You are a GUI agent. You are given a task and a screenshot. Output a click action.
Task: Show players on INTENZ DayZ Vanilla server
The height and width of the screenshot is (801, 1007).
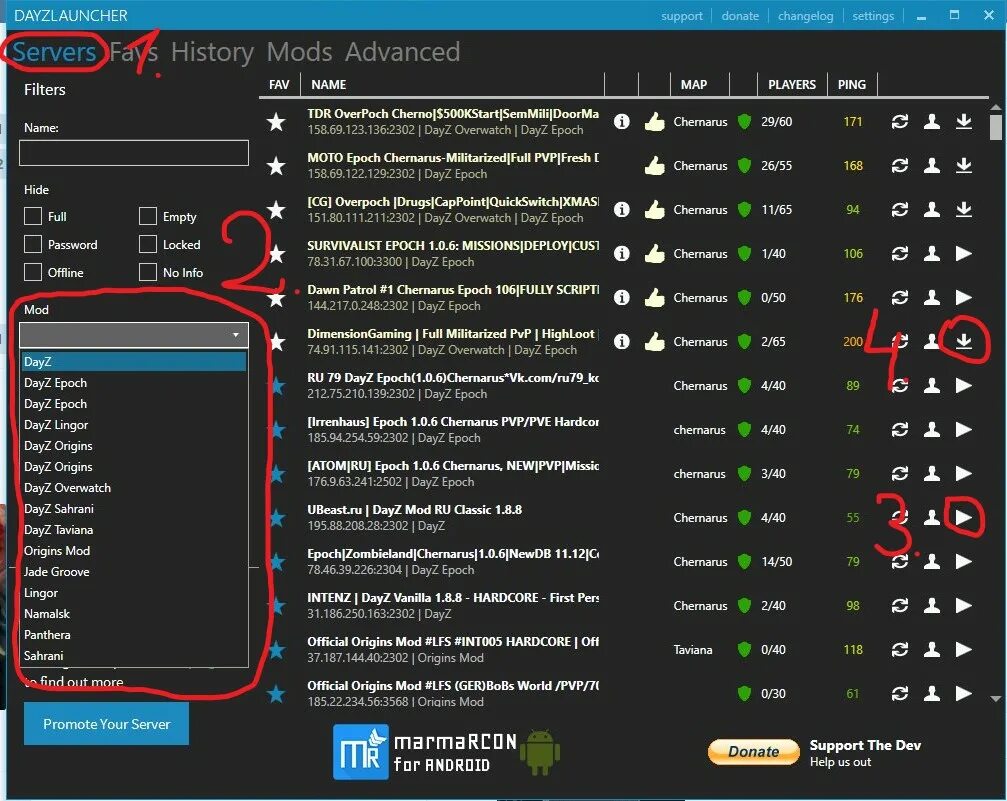(x=932, y=605)
